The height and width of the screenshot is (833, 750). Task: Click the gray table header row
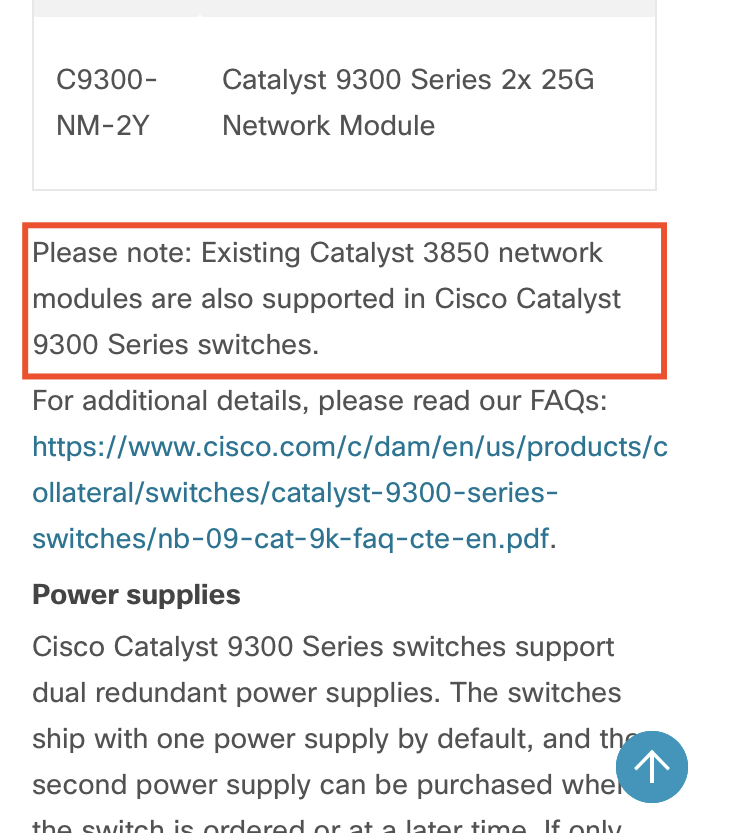pyautogui.click(x=344, y=8)
